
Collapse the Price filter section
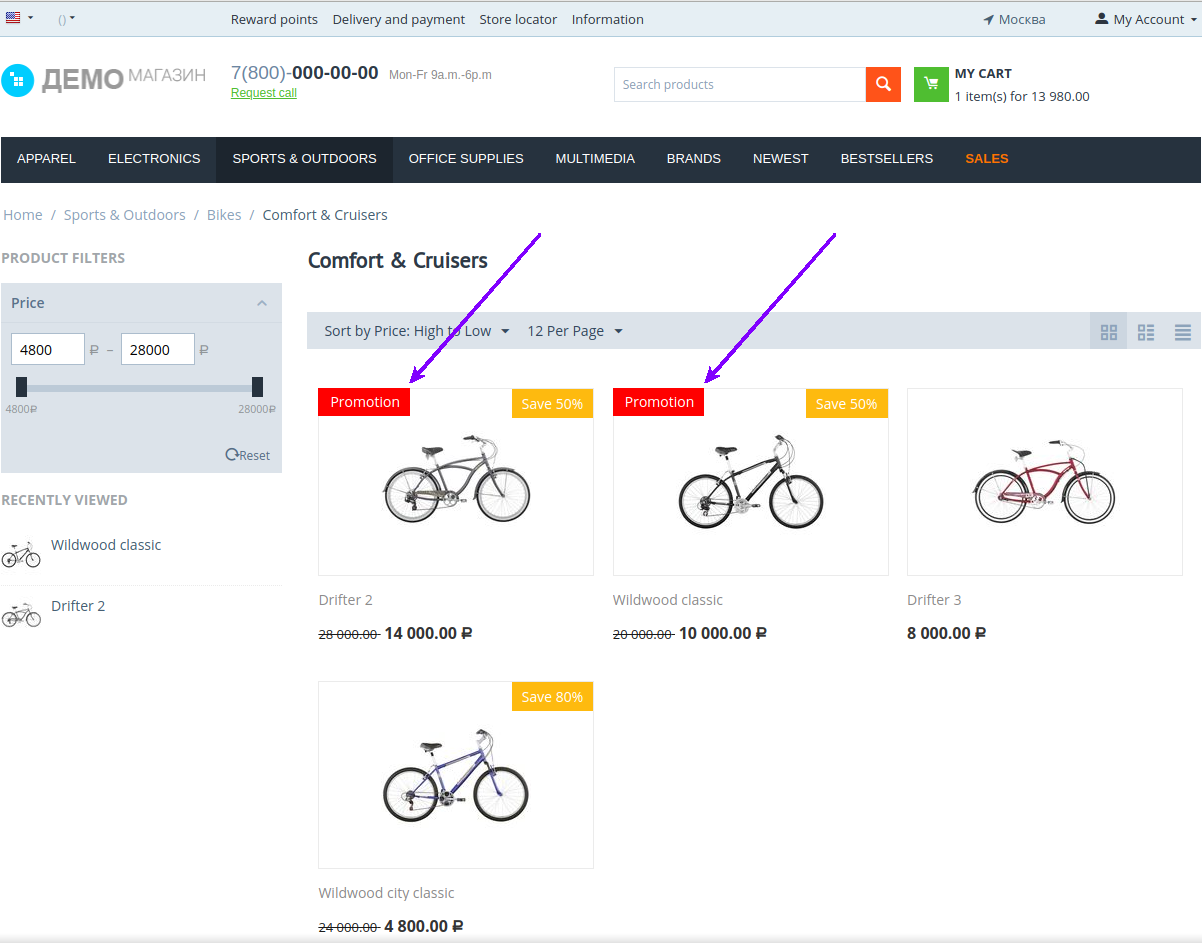tap(262, 303)
